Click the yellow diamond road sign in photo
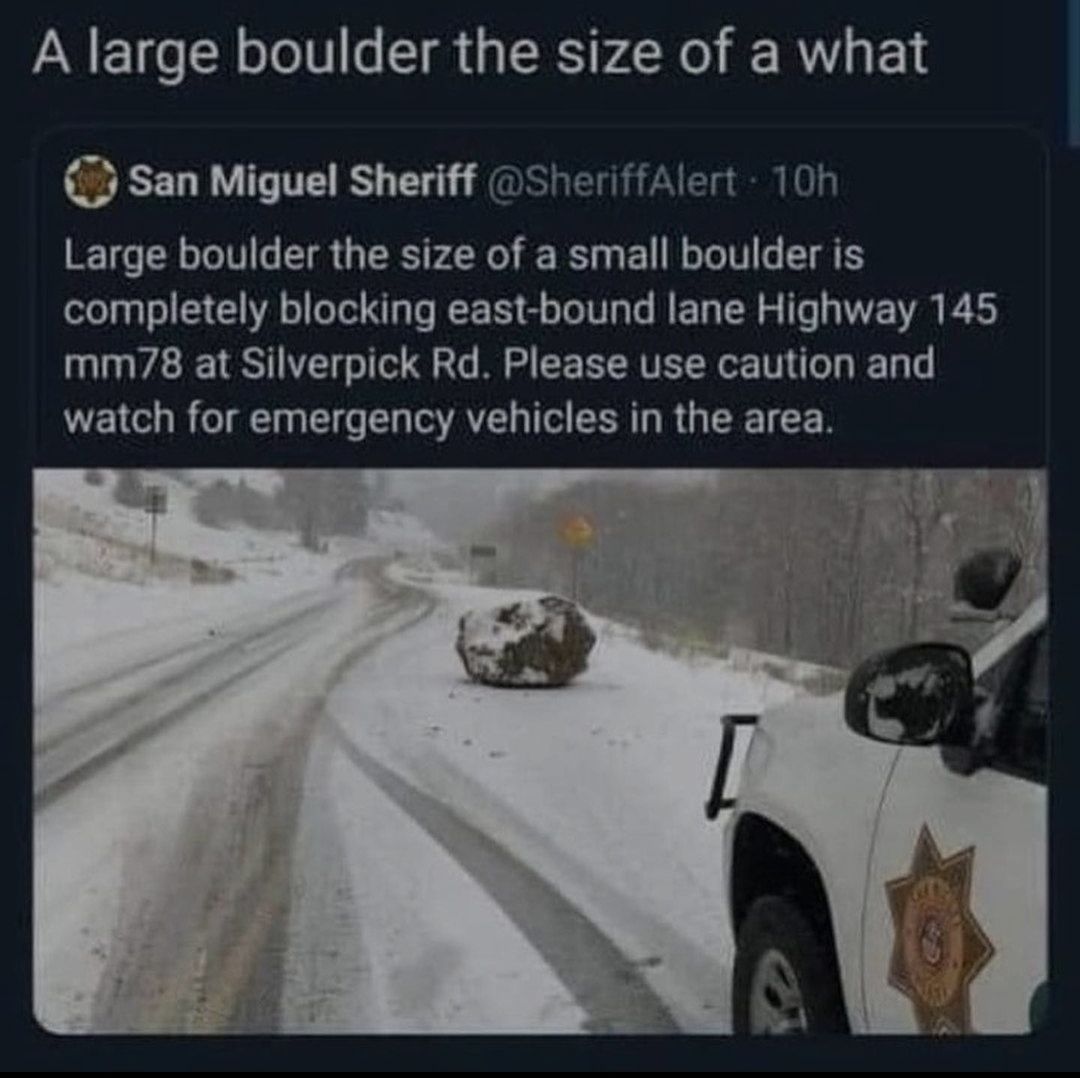The image size is (1080, 1078). coord(577,531)
